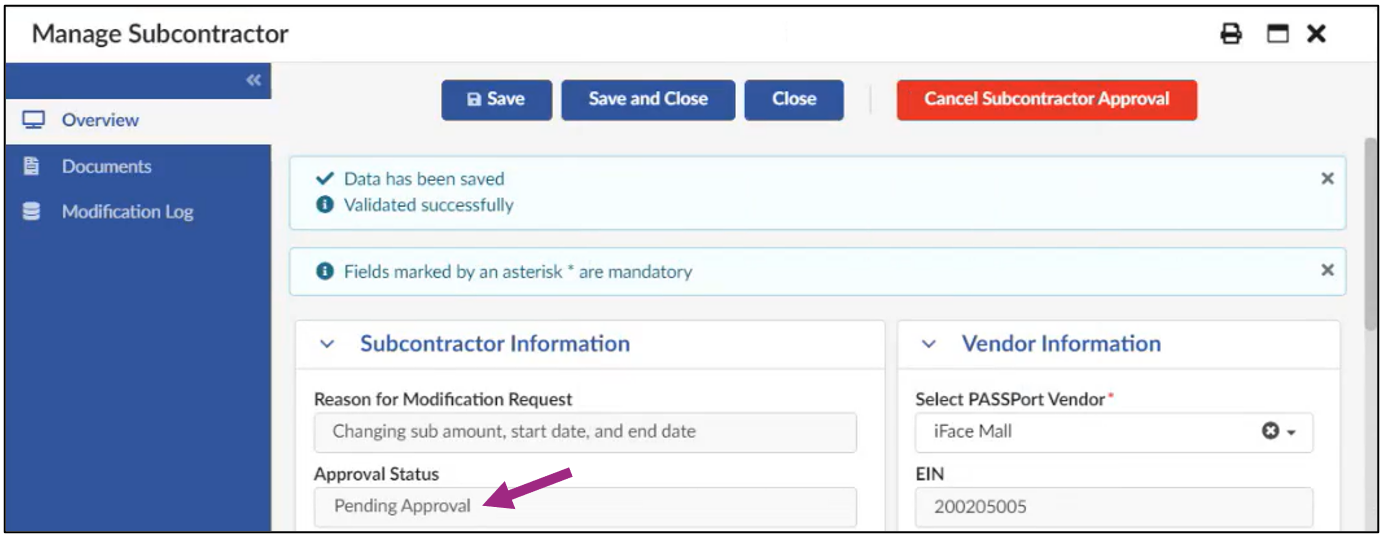Dismiss the mandatory fields notice

1327,270
